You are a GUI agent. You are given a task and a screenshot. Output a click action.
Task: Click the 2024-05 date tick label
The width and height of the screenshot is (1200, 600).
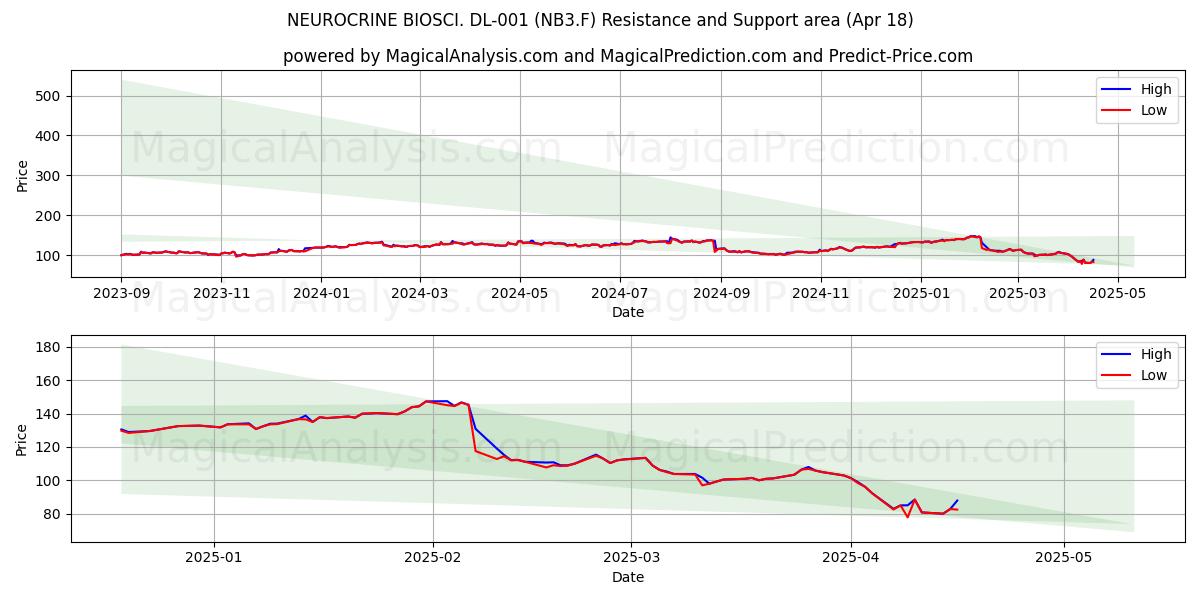pos(519,293)
